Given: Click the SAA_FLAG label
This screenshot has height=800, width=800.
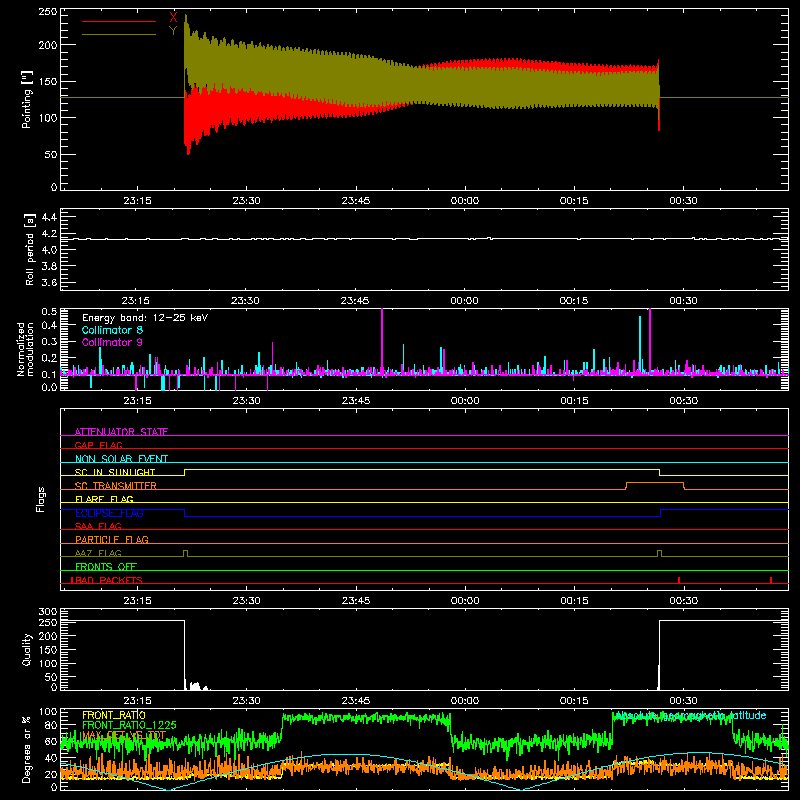Looking at the screenshot, I should tap(98, 526).
